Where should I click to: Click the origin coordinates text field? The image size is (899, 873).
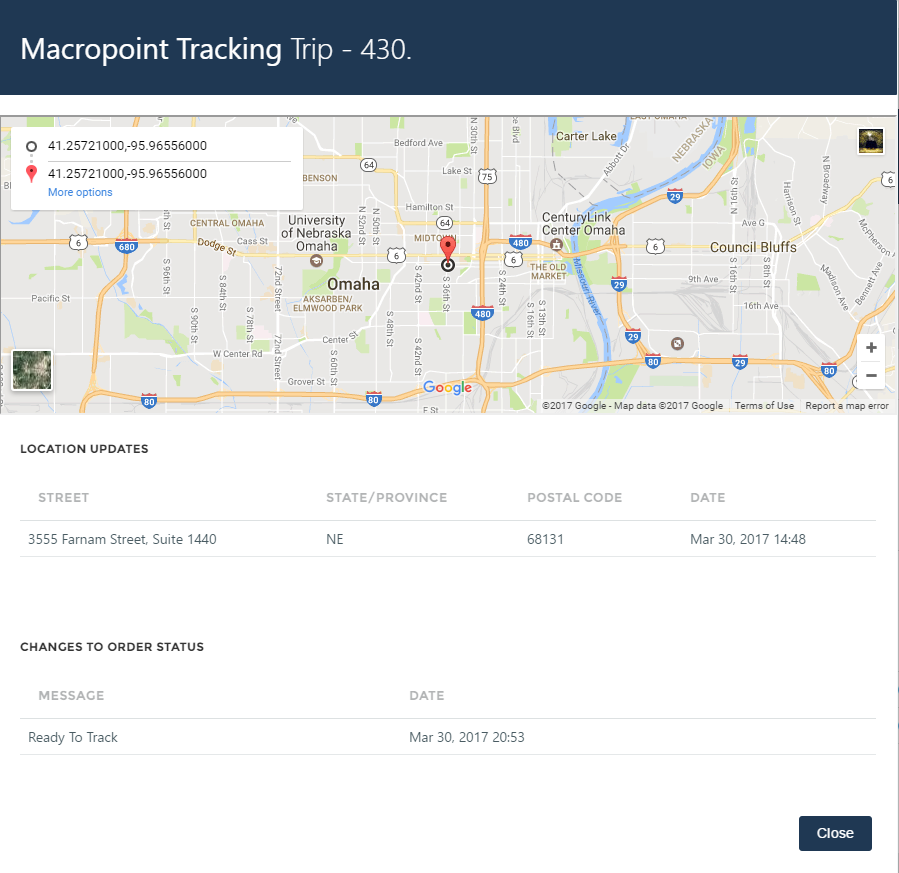click(x=127, y=146)
